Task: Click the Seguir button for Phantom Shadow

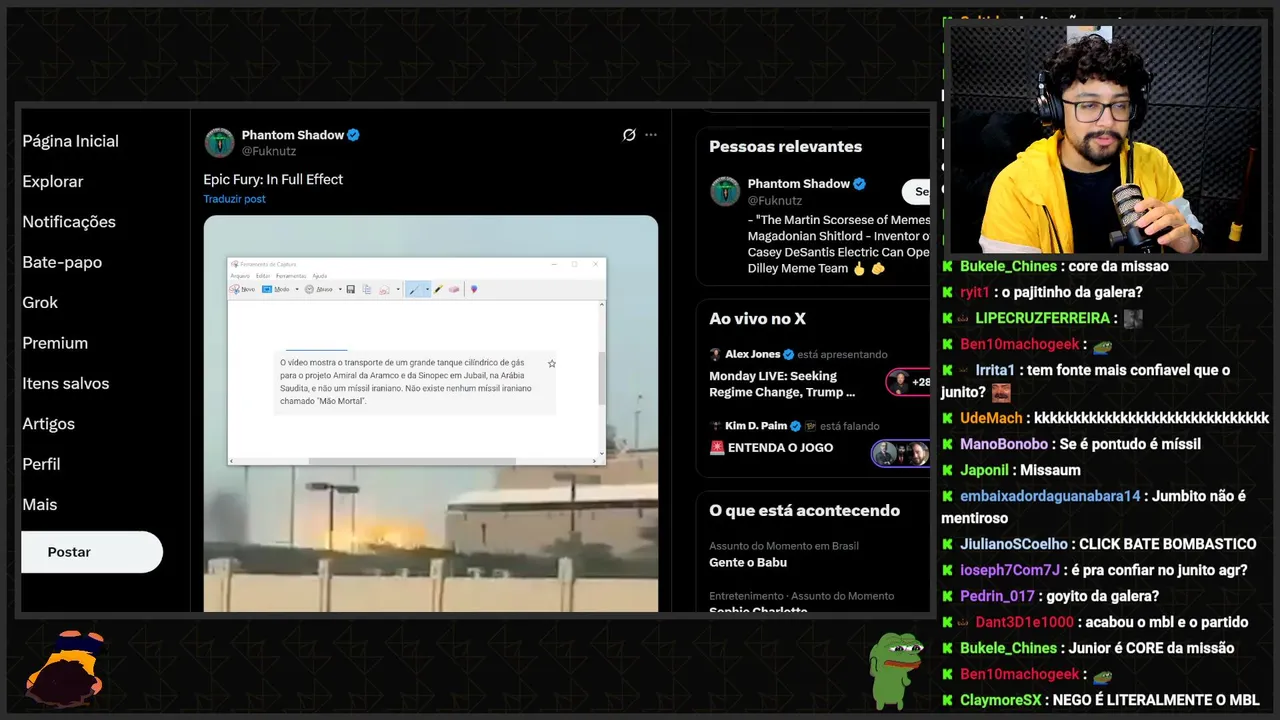Action: tap(915, 192)
